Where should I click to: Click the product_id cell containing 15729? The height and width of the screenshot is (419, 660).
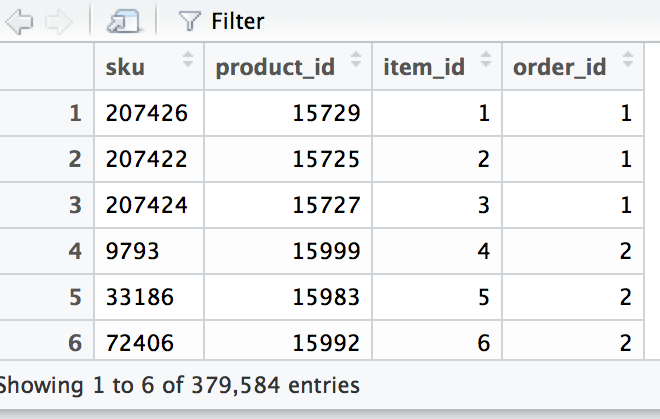(x=326, y=114)
